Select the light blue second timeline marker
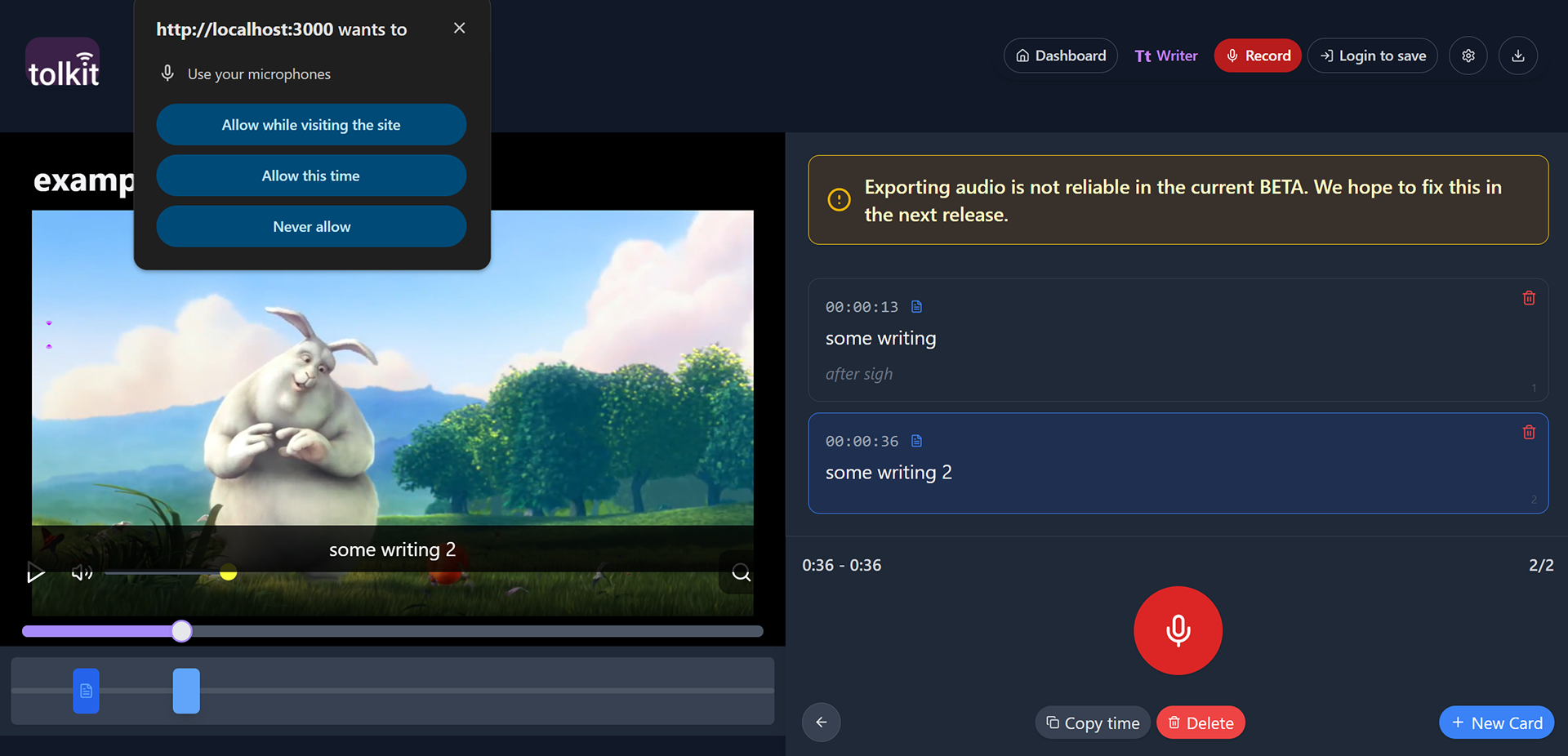 (x=186, y=691)
